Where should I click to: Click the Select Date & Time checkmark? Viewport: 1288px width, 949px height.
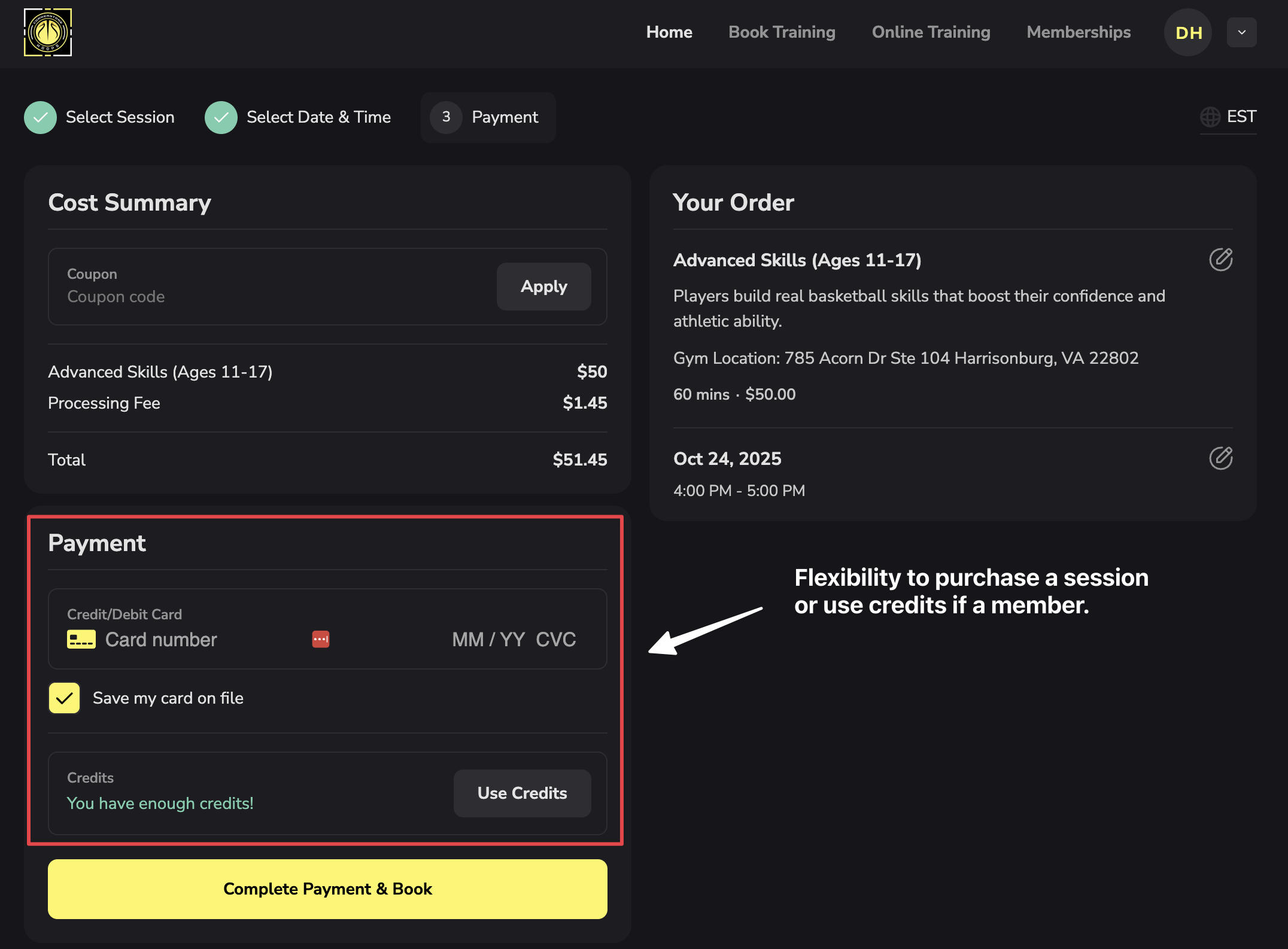tap(221, 117)
